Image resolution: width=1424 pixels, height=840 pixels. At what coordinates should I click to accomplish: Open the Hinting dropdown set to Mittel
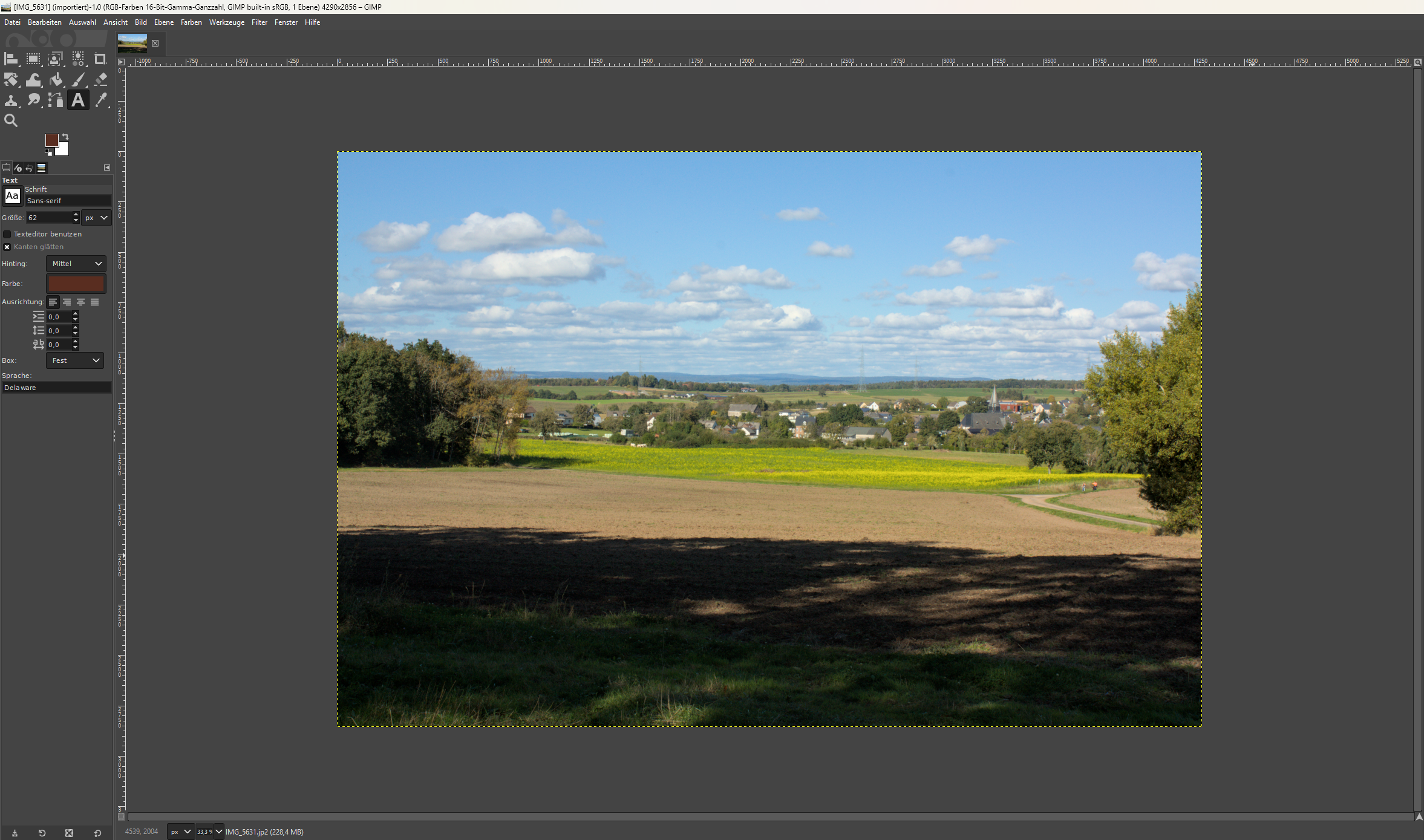coord(76,264)
